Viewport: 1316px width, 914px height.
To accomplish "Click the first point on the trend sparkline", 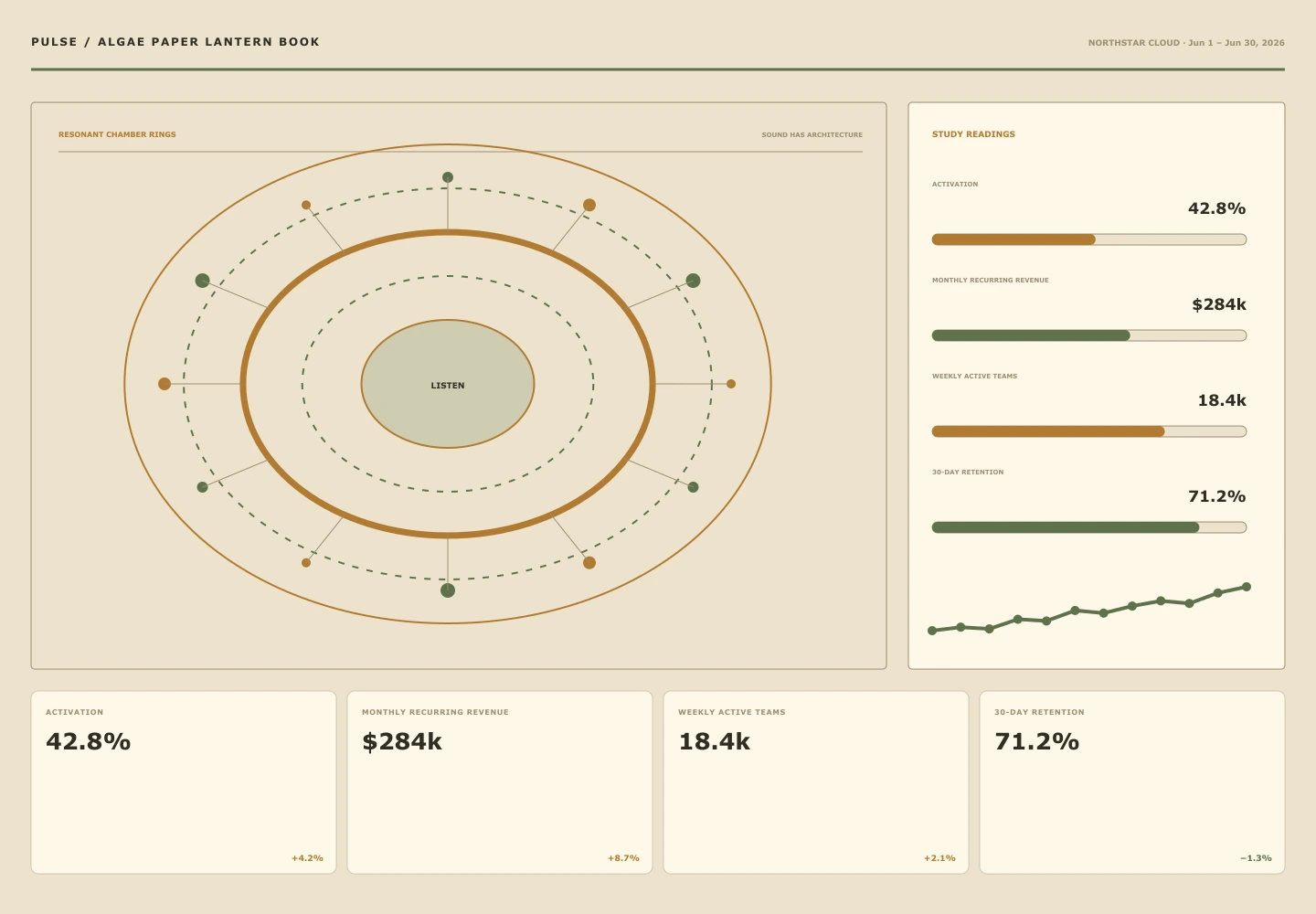I will [x=932, y=631].
